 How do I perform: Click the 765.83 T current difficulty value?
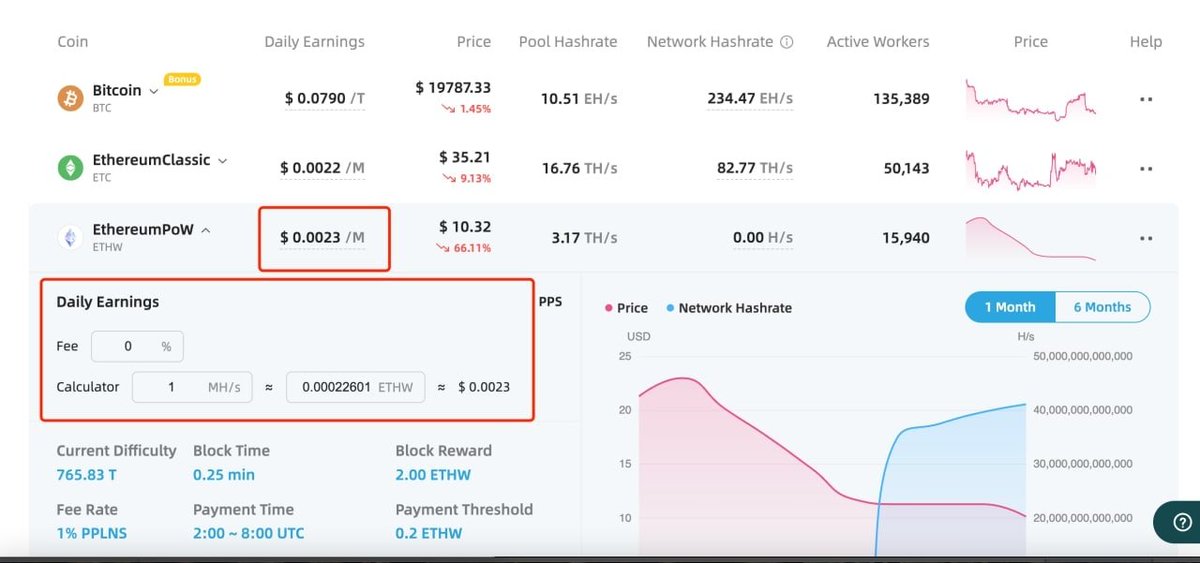89,475
